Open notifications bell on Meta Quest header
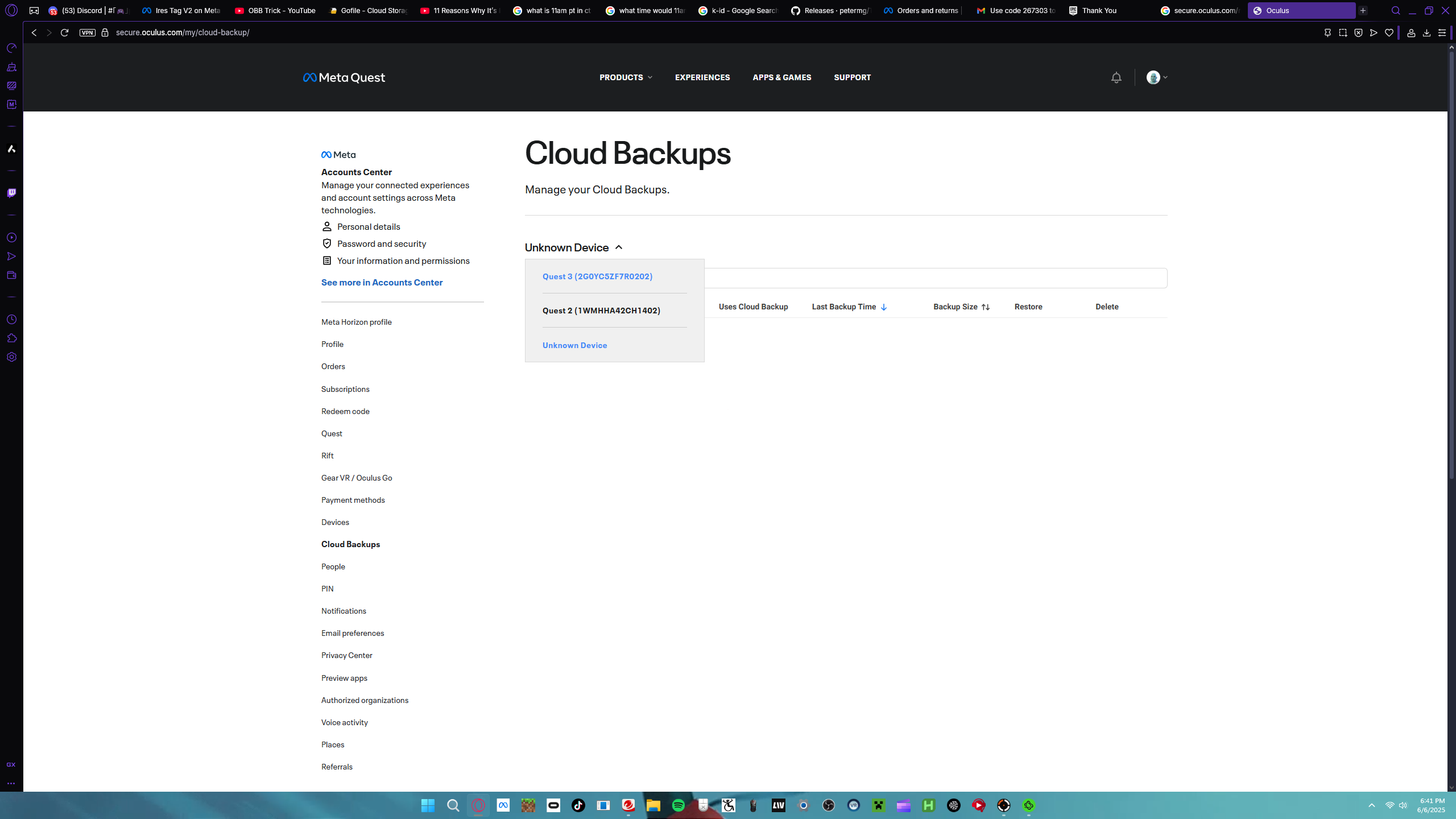This screenshot has width=1456, height=819. tap(1116, 77)
